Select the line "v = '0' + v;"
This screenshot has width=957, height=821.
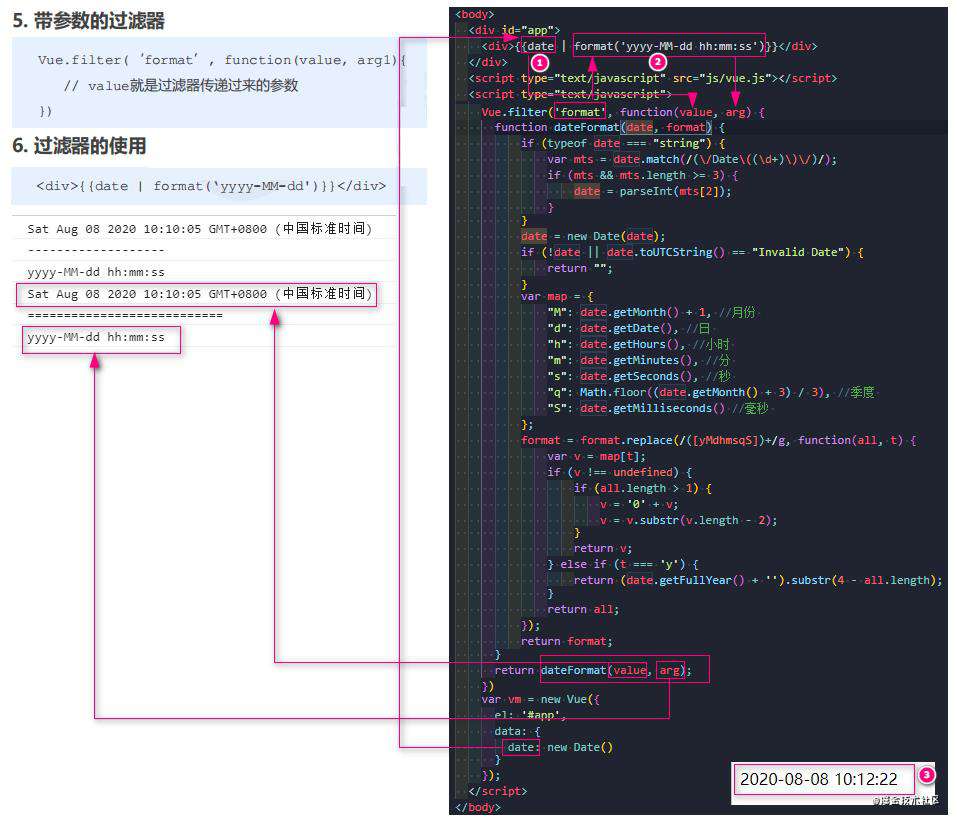(x=639, y=504)
